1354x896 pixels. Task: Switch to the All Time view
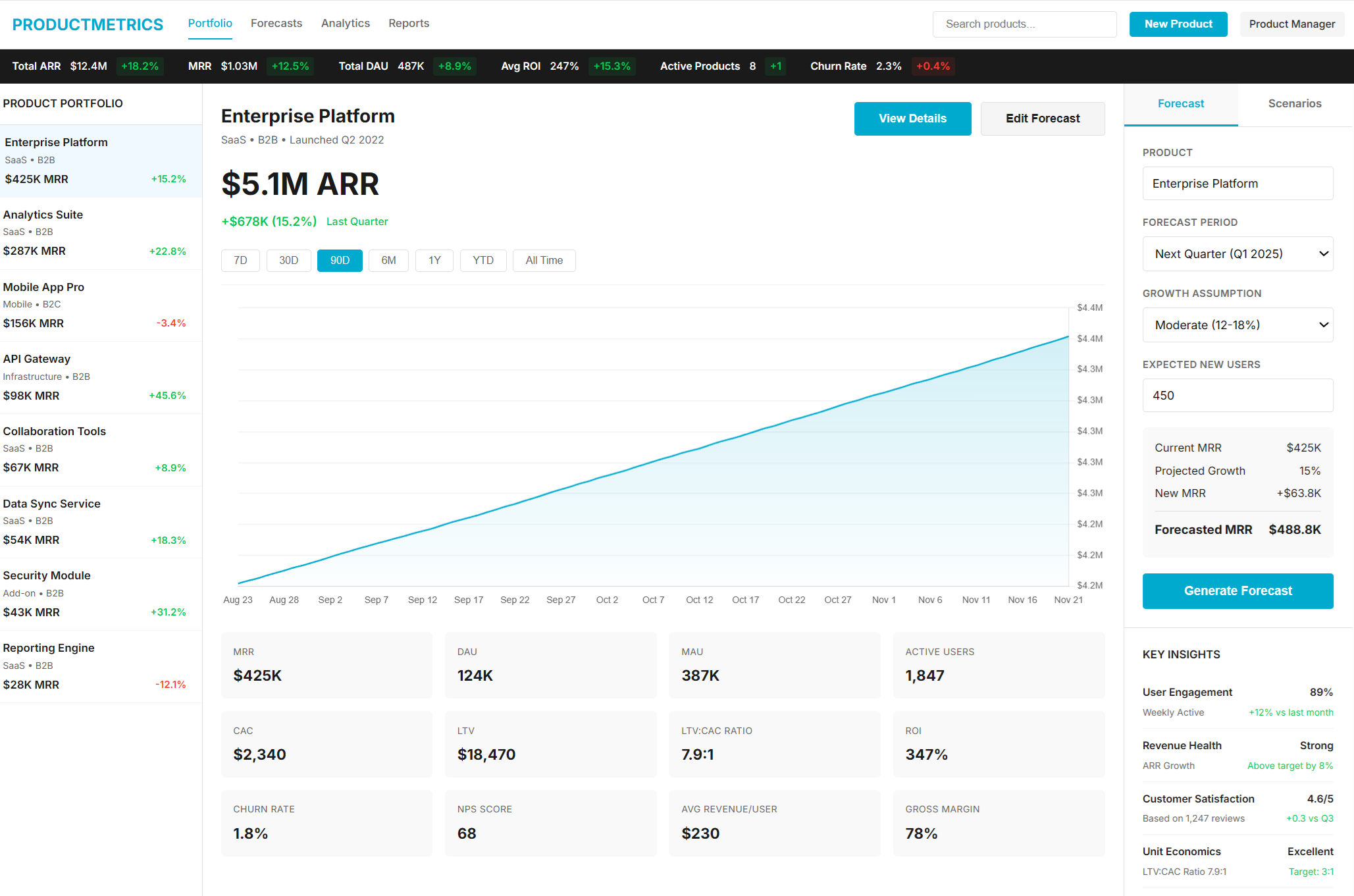click(544, 260)
